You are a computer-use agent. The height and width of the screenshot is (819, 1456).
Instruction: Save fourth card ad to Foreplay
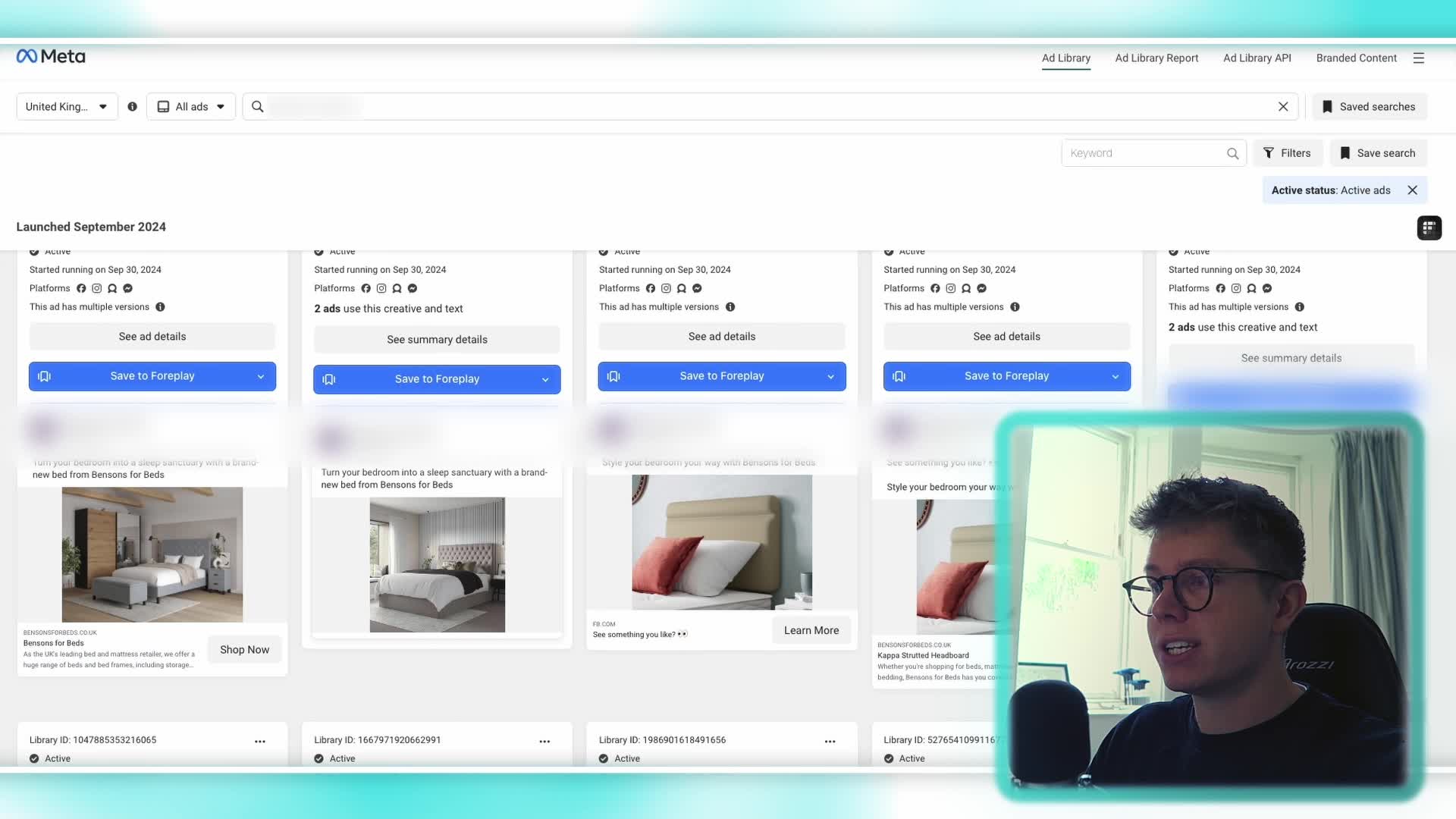(1007, 376)
